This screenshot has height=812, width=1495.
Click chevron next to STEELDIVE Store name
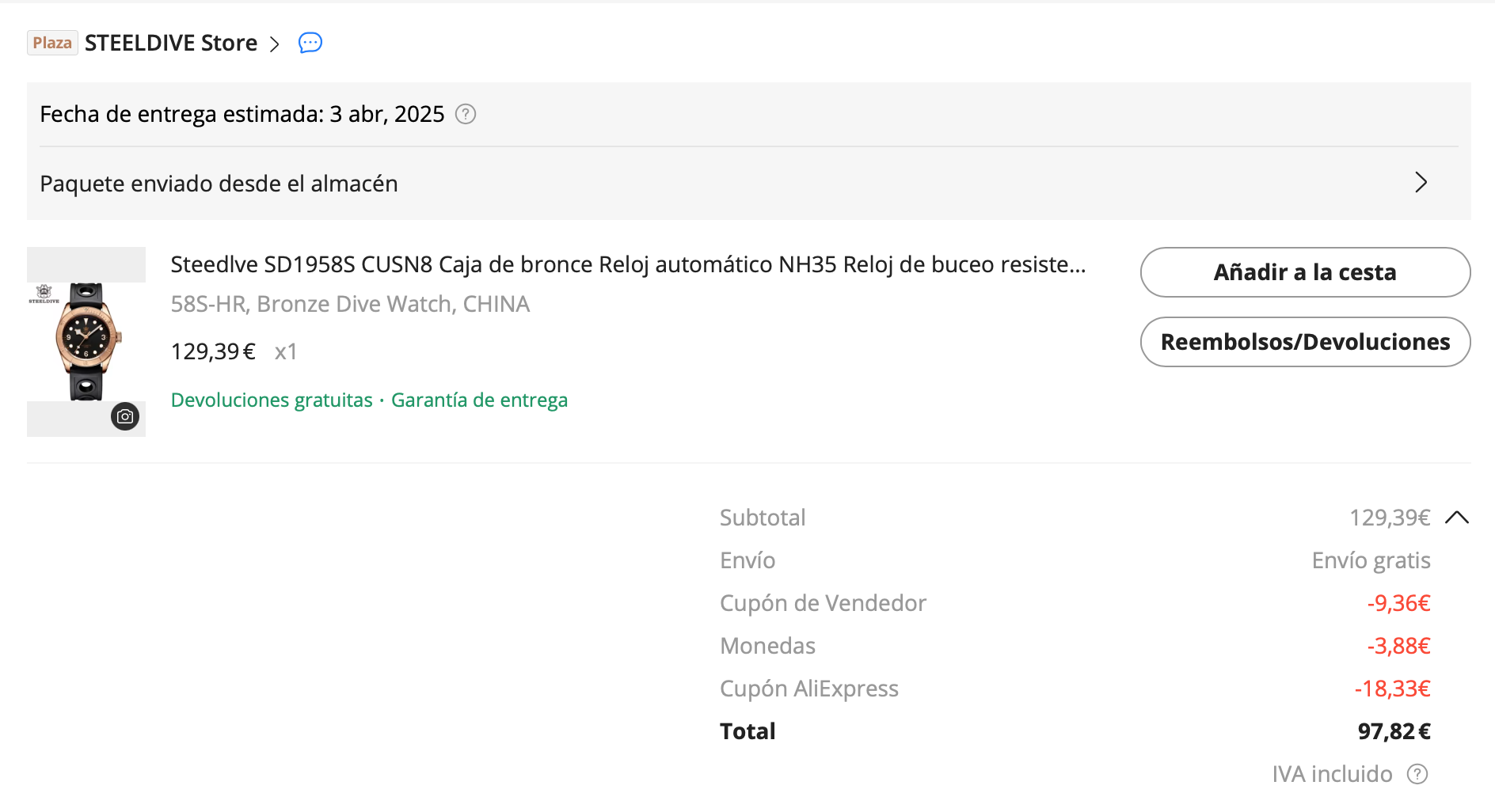pos(275,44)
